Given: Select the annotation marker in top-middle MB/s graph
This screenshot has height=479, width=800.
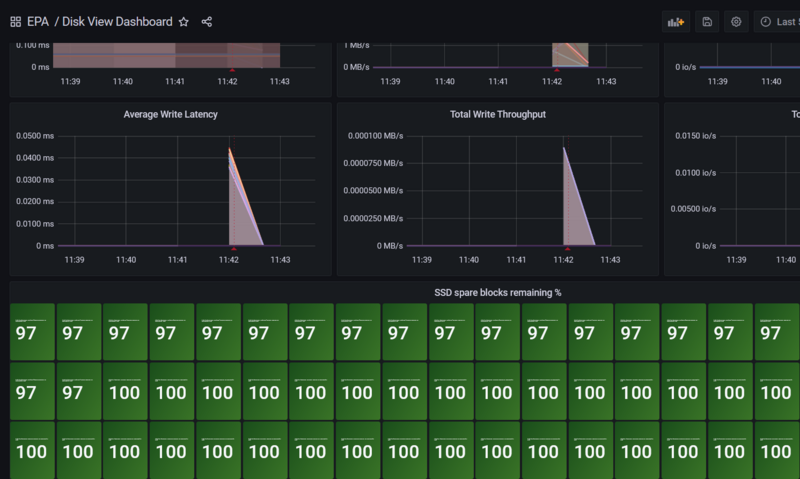Looking at the screenshot, I should [x=557, y=70].
